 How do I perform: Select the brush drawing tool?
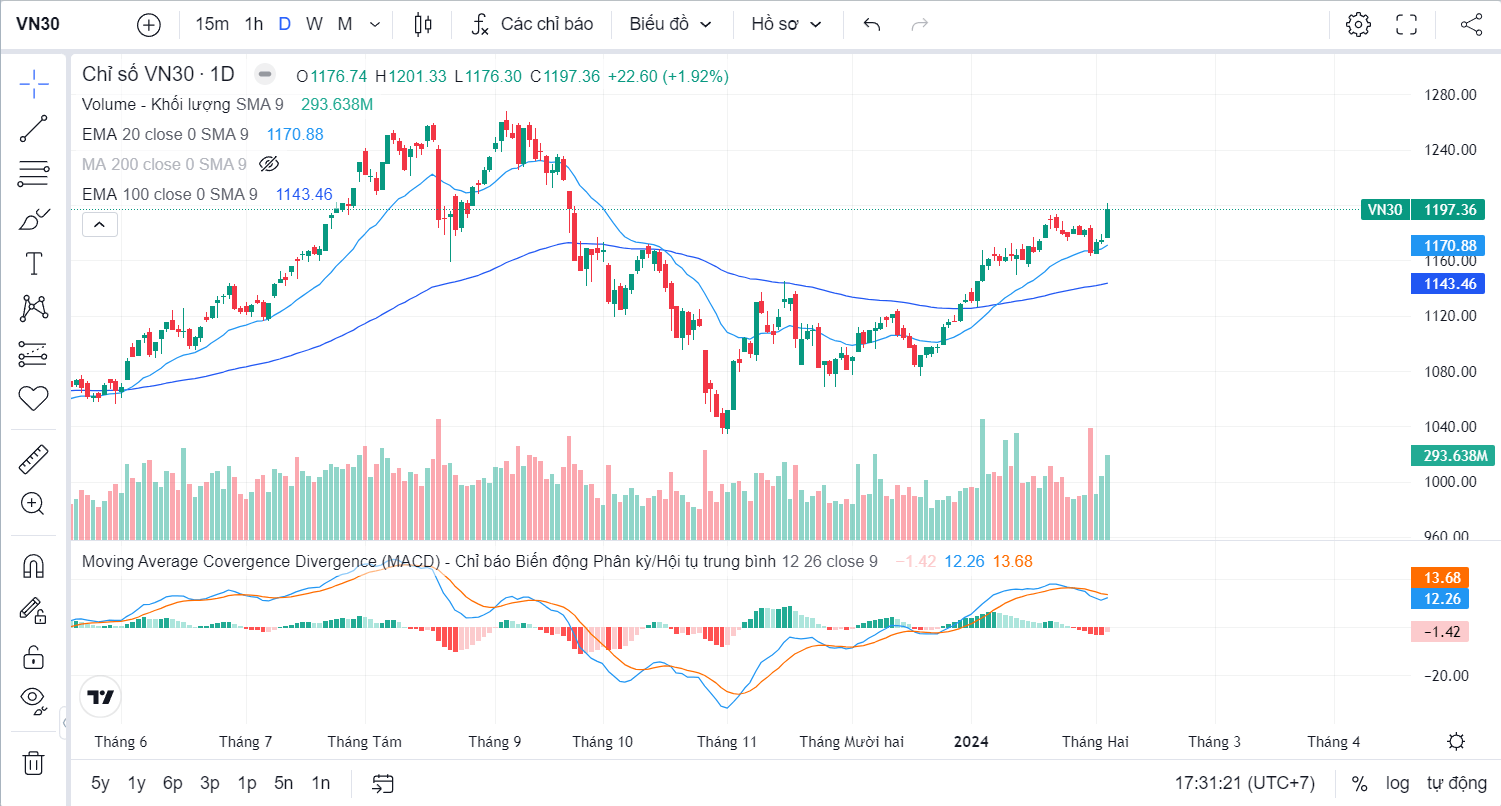[34, 219]
